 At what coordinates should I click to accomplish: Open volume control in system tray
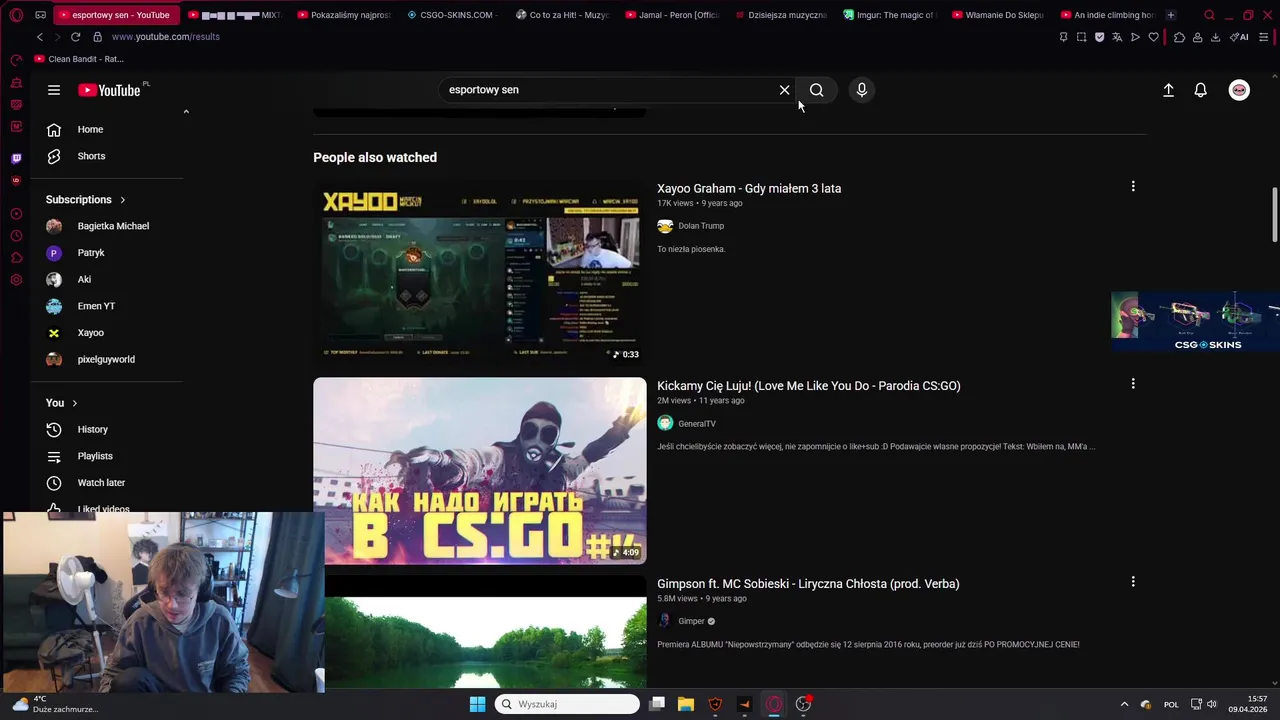coord(1211,704)
